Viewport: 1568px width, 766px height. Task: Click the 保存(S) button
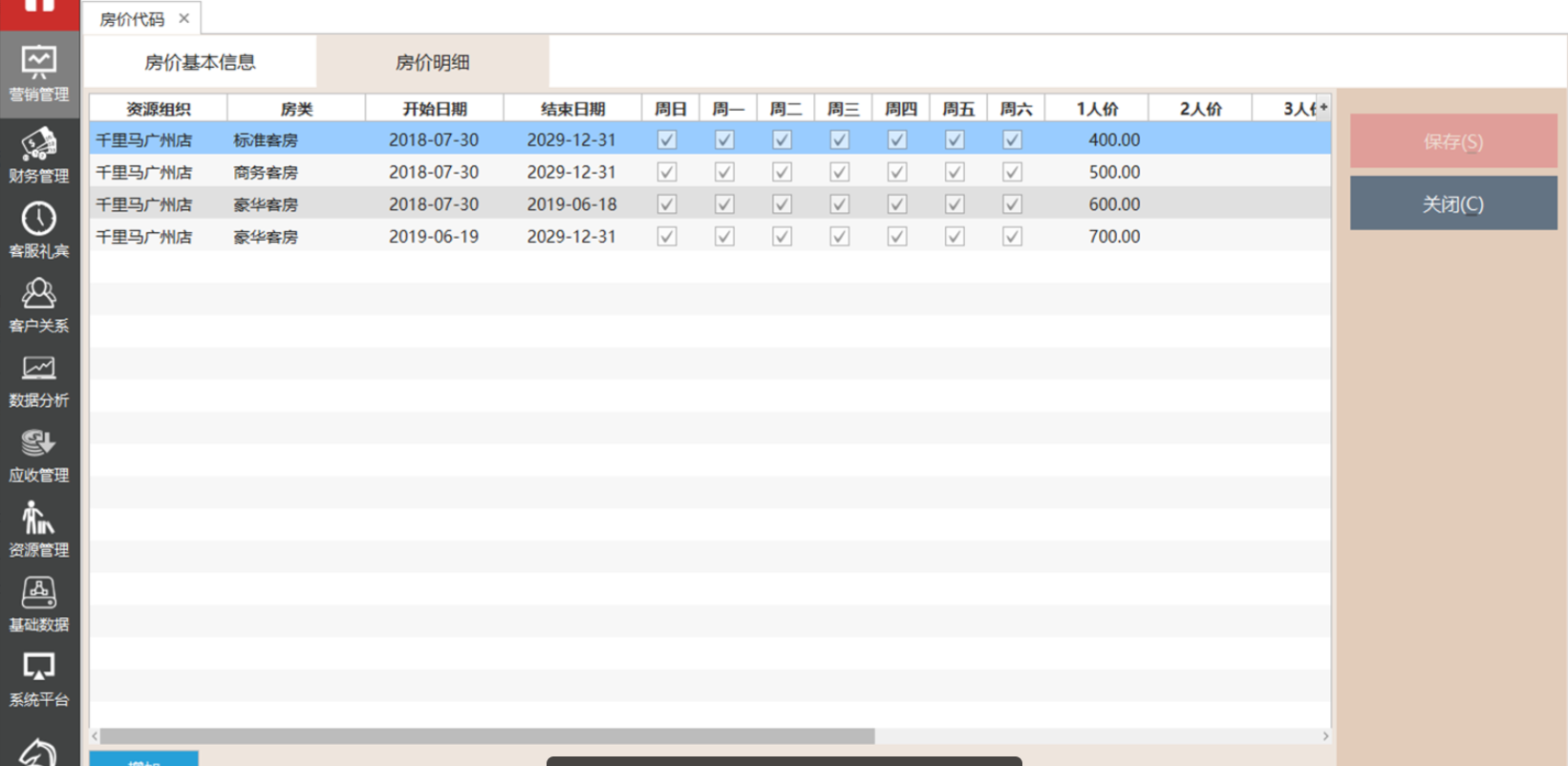coord(1452,141)
